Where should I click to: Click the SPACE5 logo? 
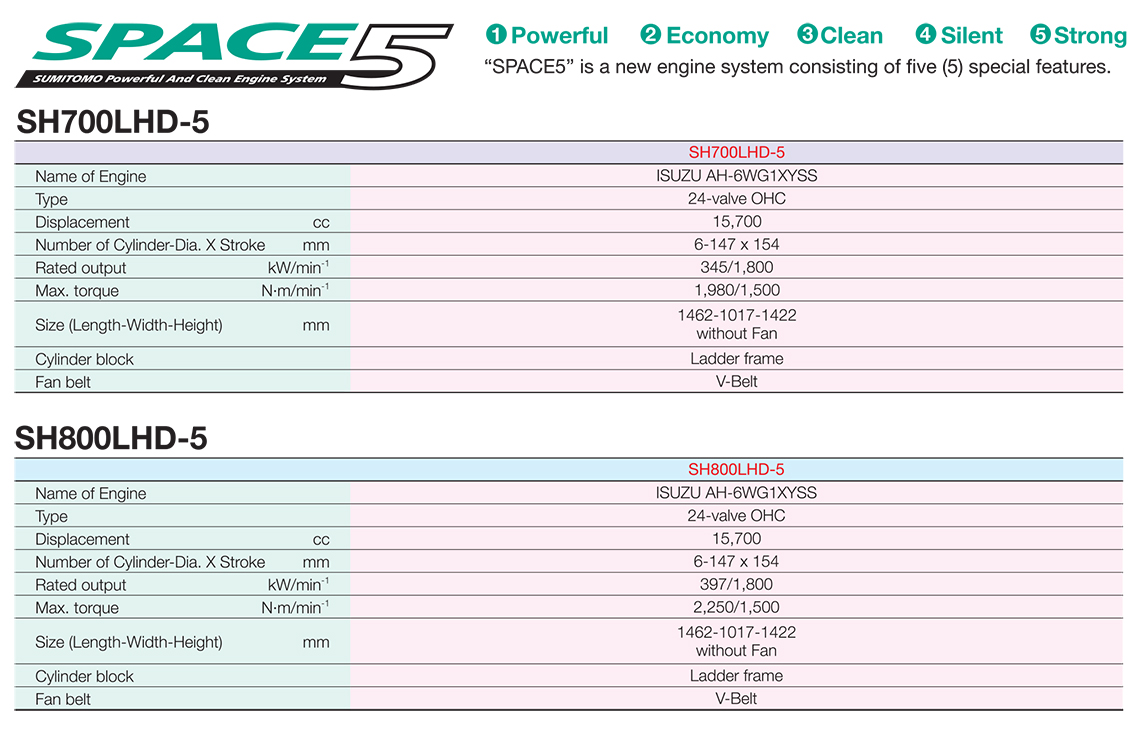[235, 50]
